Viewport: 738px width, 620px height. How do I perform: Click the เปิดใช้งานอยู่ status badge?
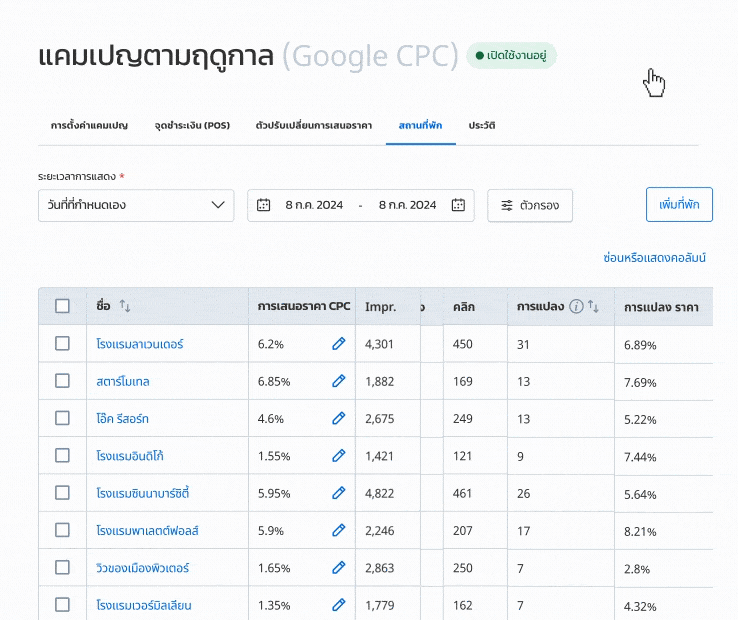click(x=511, y=55)
